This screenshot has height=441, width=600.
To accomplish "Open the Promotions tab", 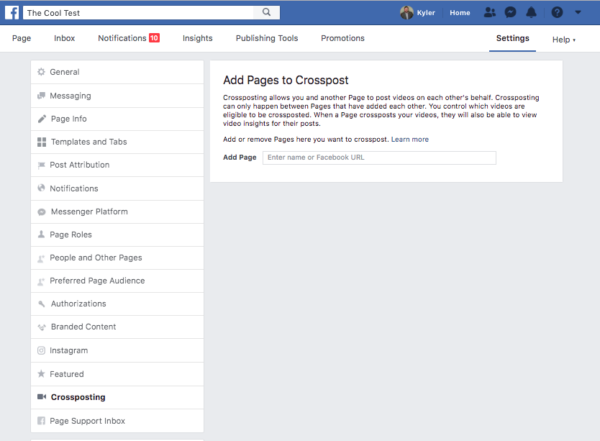I will click(342, 38).
